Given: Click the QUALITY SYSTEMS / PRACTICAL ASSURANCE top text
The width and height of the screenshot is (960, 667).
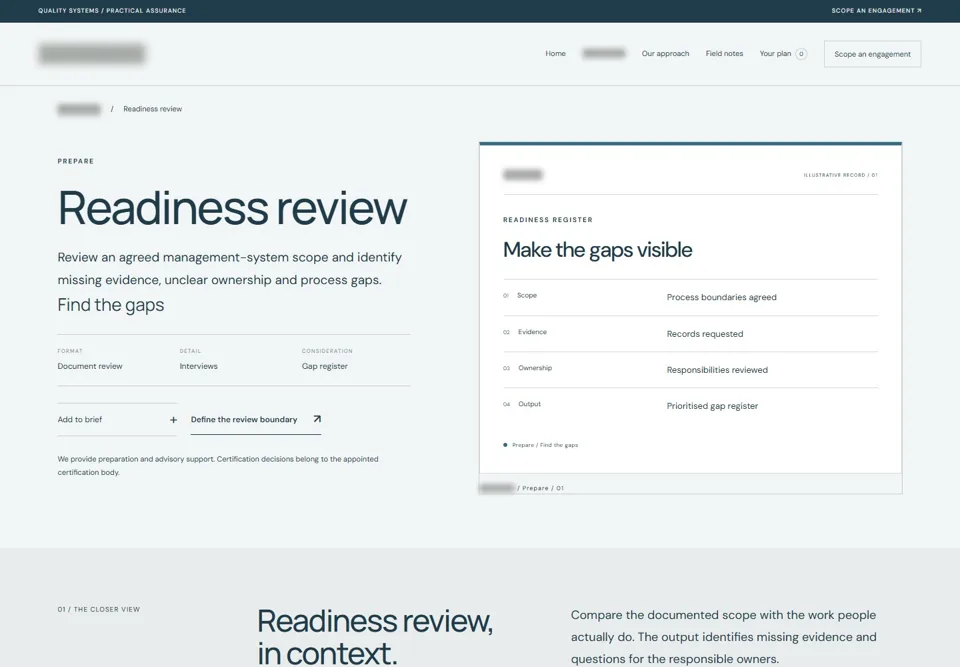Looking at the screenshot, I should pos(112,10).
